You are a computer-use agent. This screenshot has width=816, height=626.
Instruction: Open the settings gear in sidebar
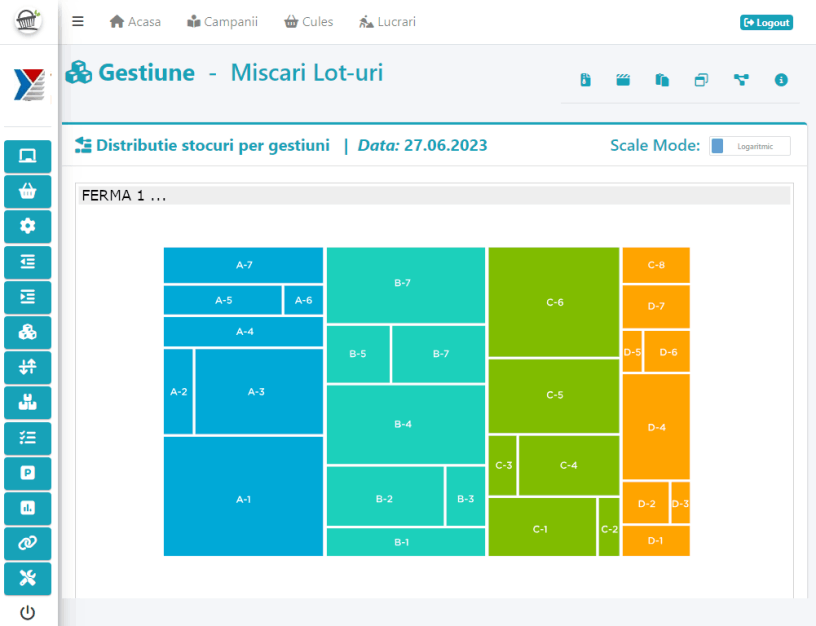click(x=28, y=226)
